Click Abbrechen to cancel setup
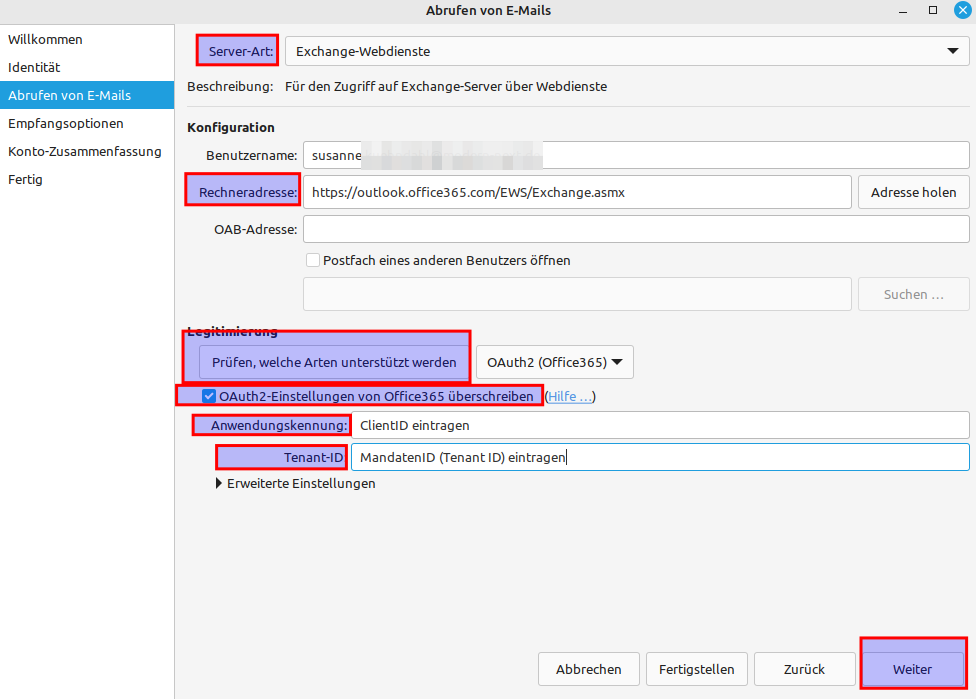Screen dimensions: 976x699 click(589, 669)
